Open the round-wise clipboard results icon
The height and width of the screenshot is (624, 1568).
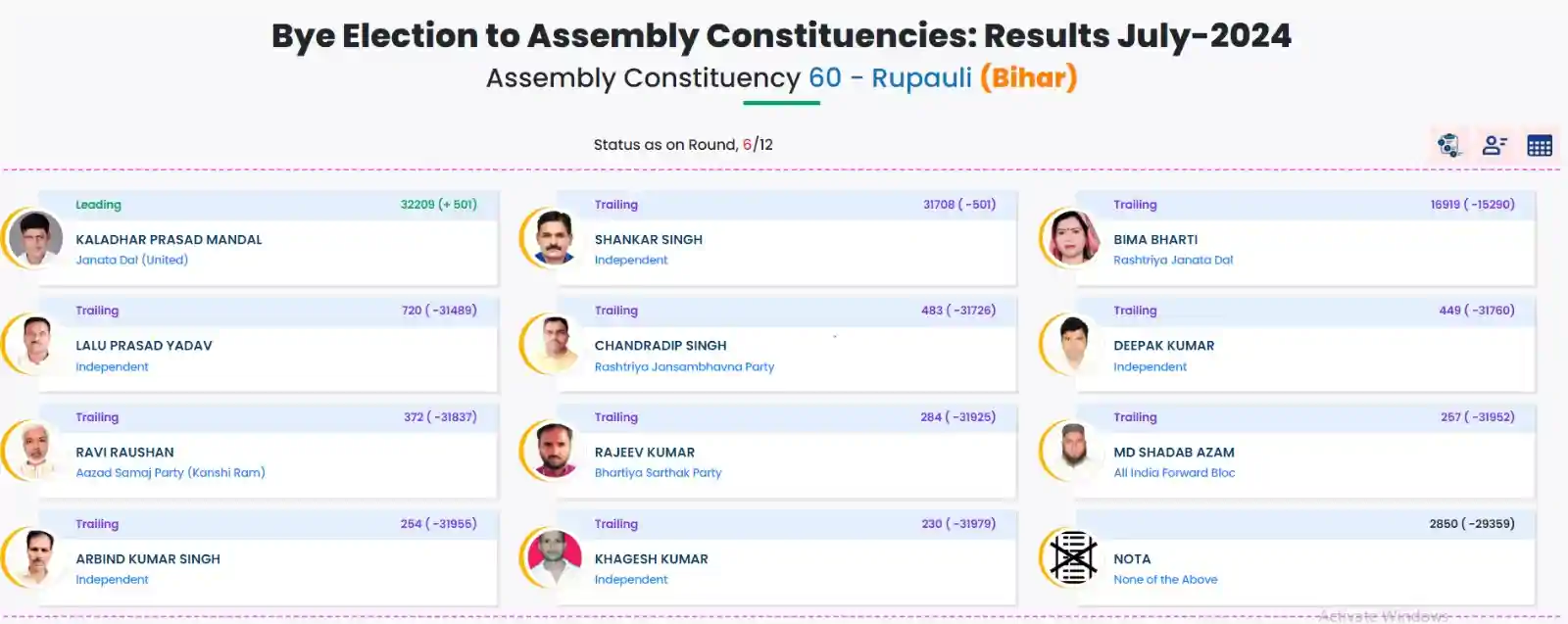tap(1449, 145)
